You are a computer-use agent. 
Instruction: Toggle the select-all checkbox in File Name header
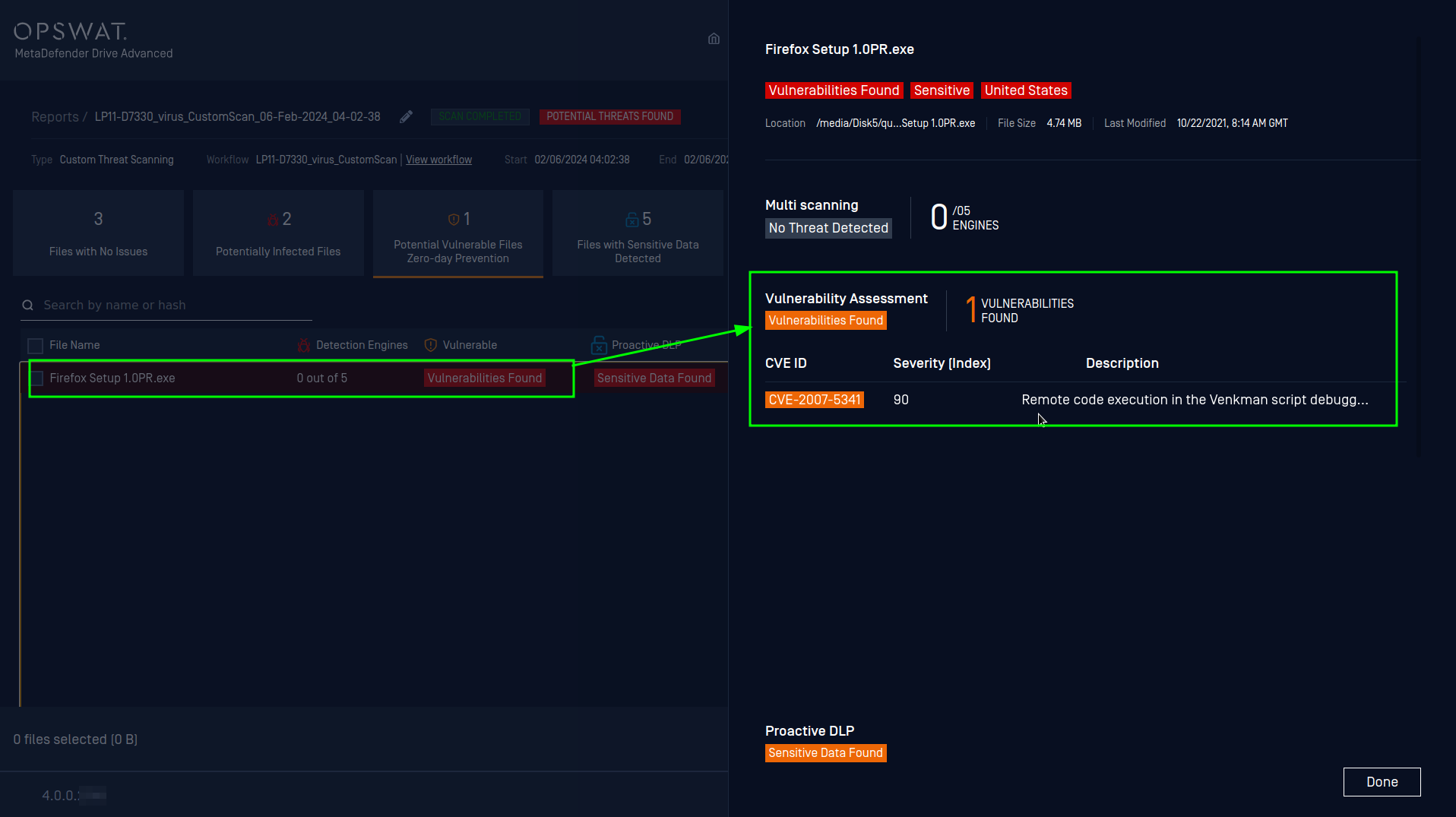tap(35, 346)
